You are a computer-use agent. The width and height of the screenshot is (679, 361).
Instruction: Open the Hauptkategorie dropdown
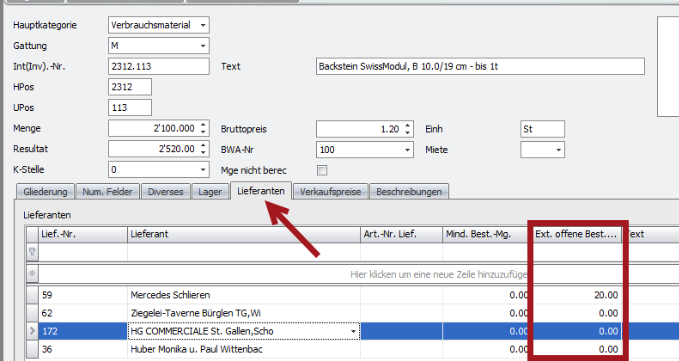coord(203,25)
